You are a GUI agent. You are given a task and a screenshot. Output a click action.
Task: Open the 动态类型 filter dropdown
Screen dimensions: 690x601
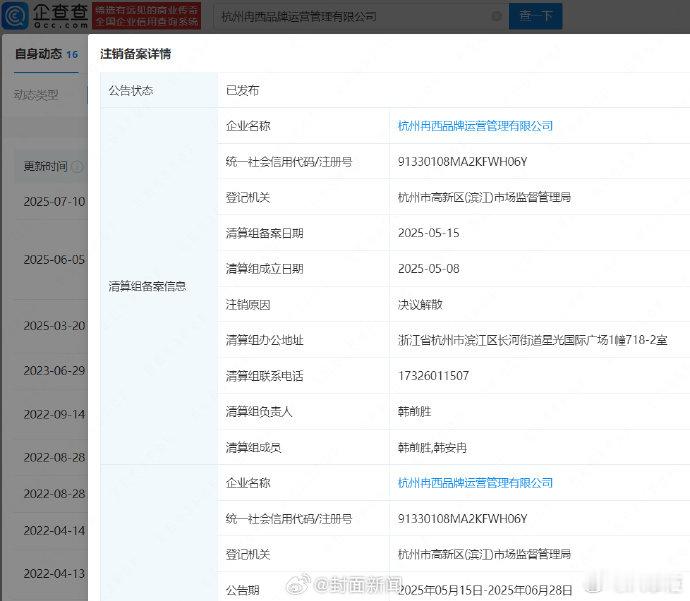coord(36,95)
